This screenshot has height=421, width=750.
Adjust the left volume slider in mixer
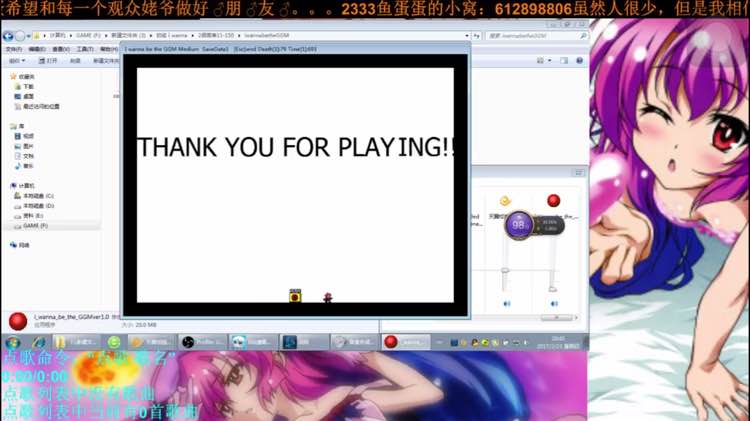pos(505,271)
